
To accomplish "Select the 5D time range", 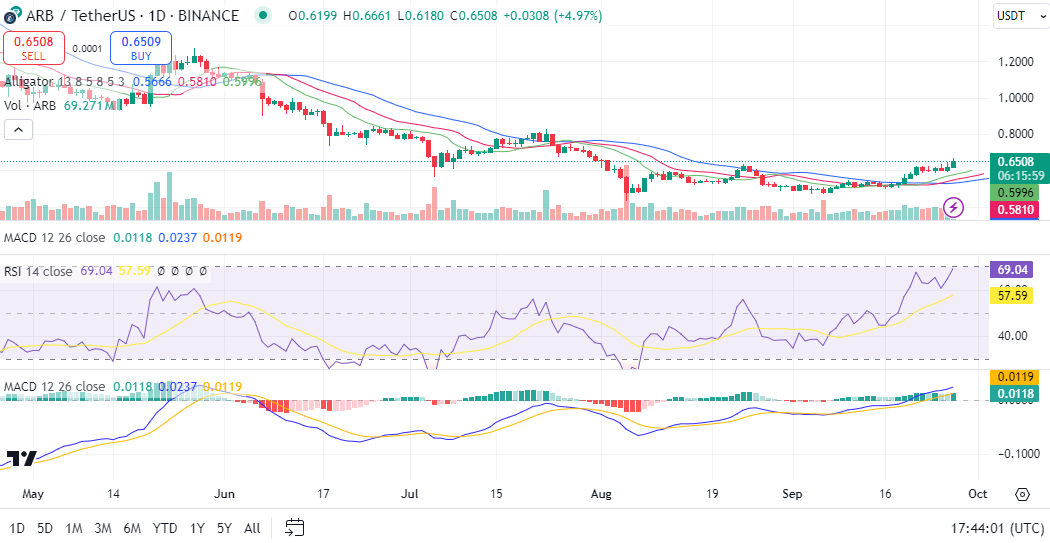I will pyautogui.click(x=45, y=528).
